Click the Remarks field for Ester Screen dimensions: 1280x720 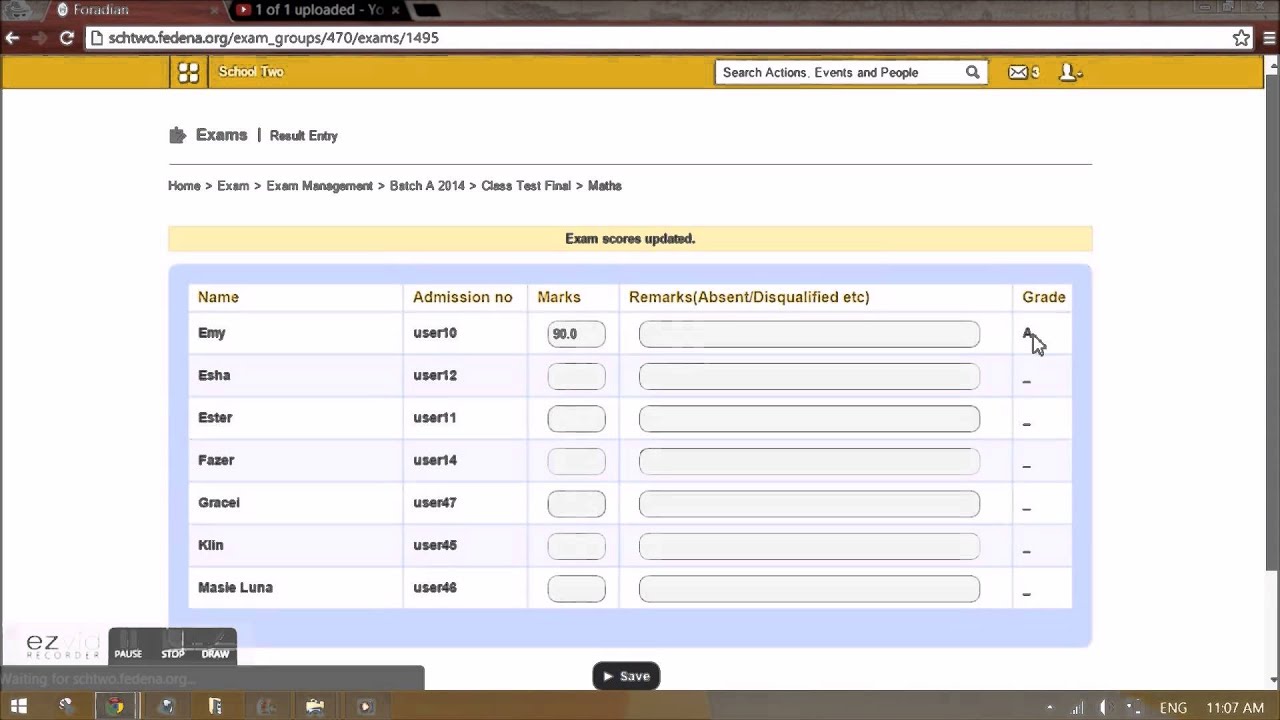[x=809, y=419]
